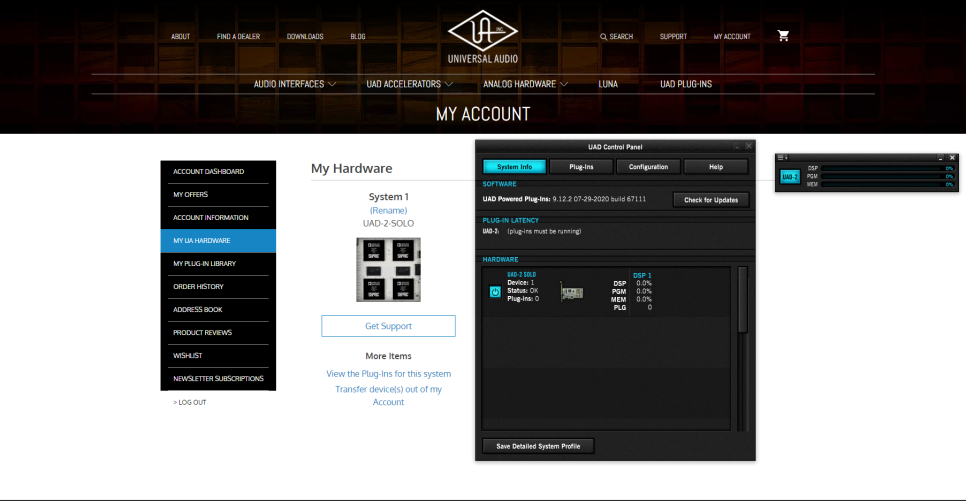
Task: Click the System 1 title
Action: tap(388, 197)
